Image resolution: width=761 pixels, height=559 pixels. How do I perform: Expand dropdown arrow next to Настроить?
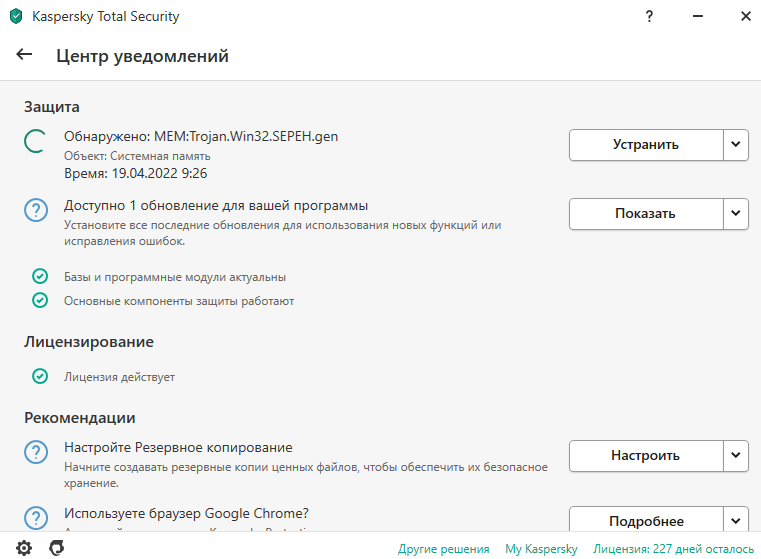tap(736, 455)
